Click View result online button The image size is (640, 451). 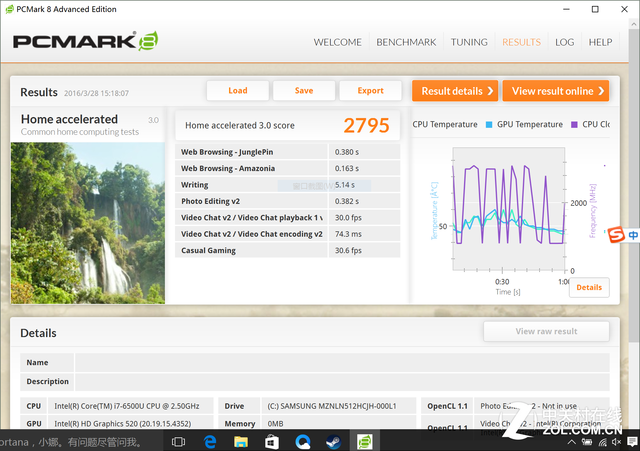tap(556, 91)
